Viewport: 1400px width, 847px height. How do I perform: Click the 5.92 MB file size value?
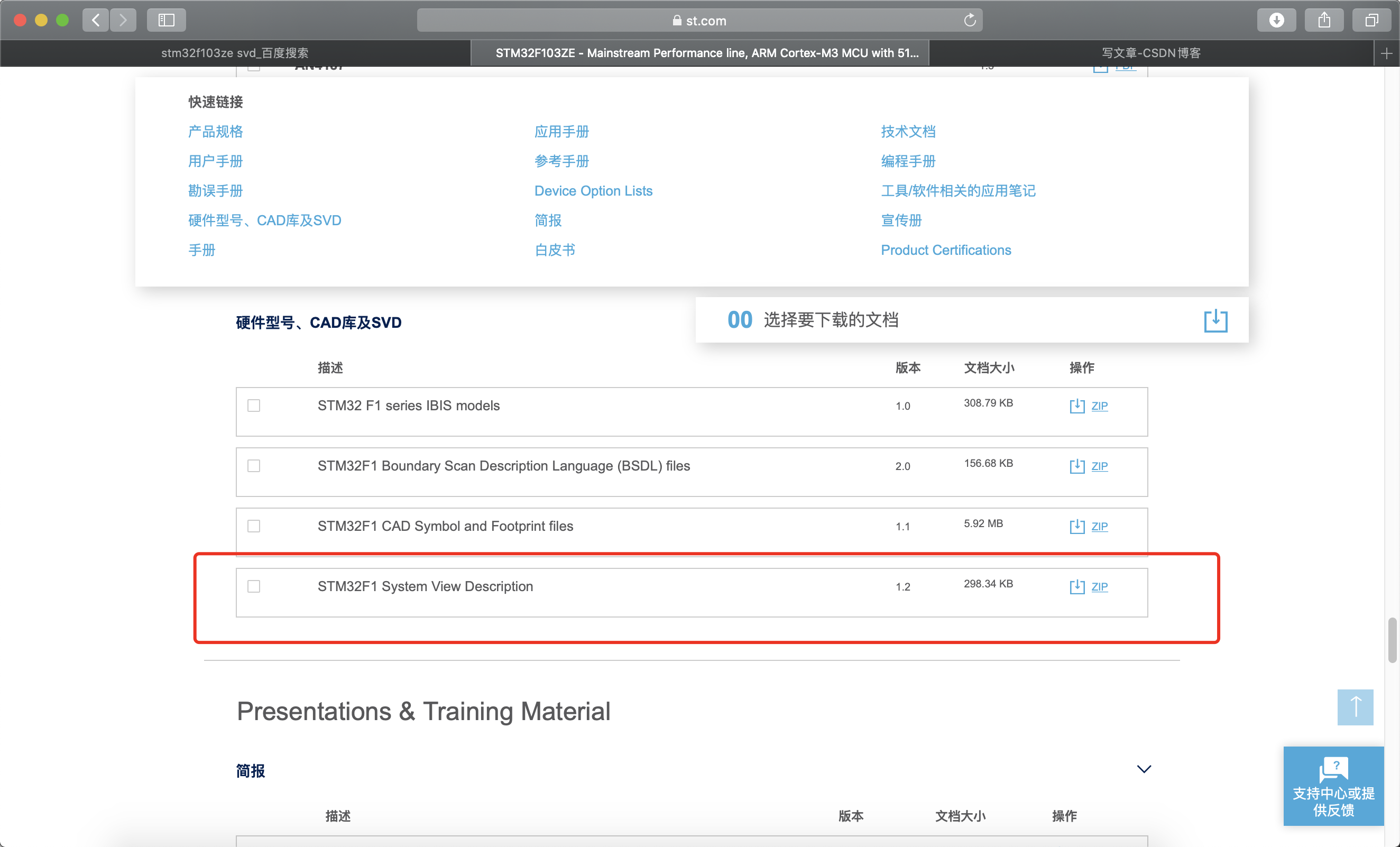983,523
